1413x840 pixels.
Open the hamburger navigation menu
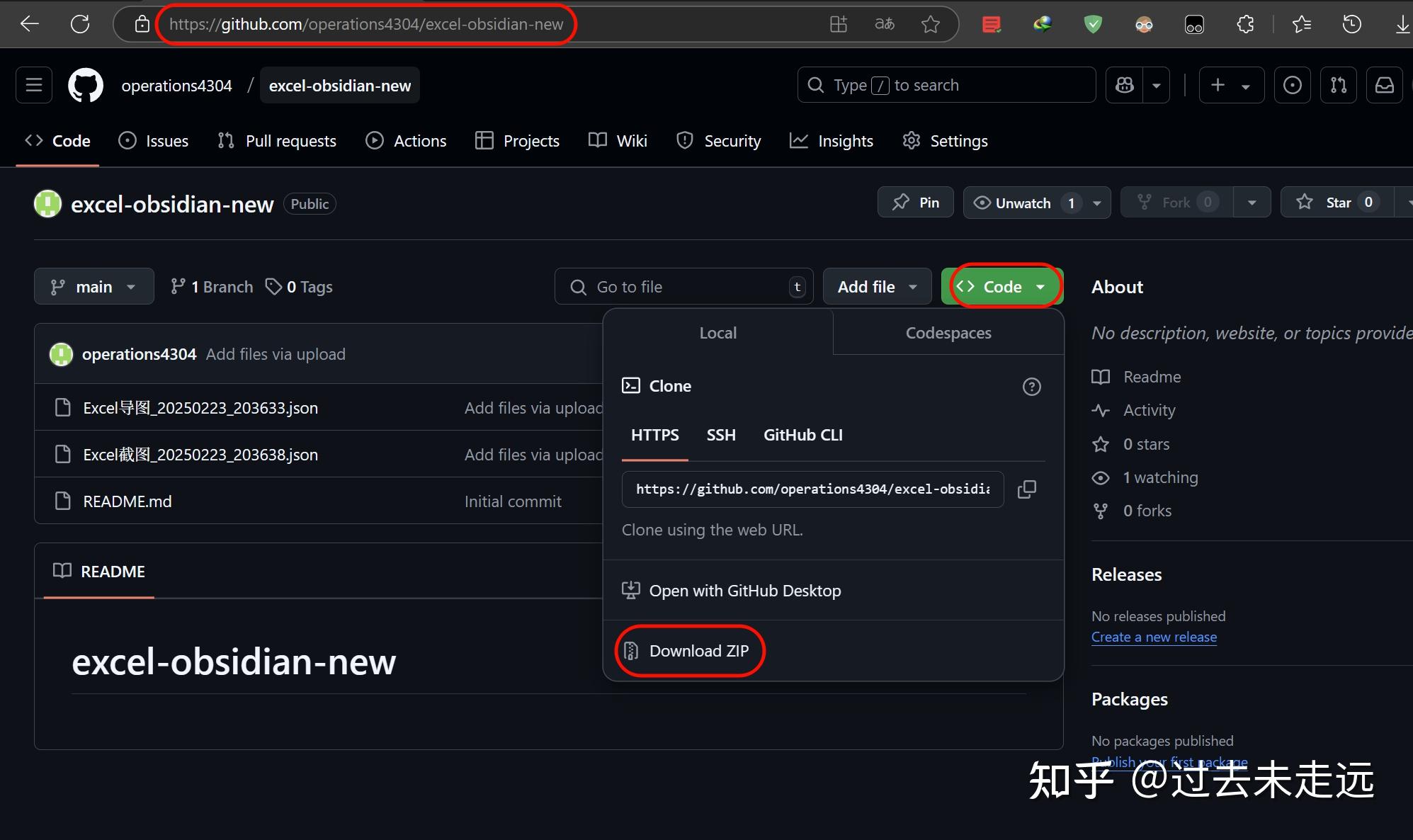tap(33, 85)
